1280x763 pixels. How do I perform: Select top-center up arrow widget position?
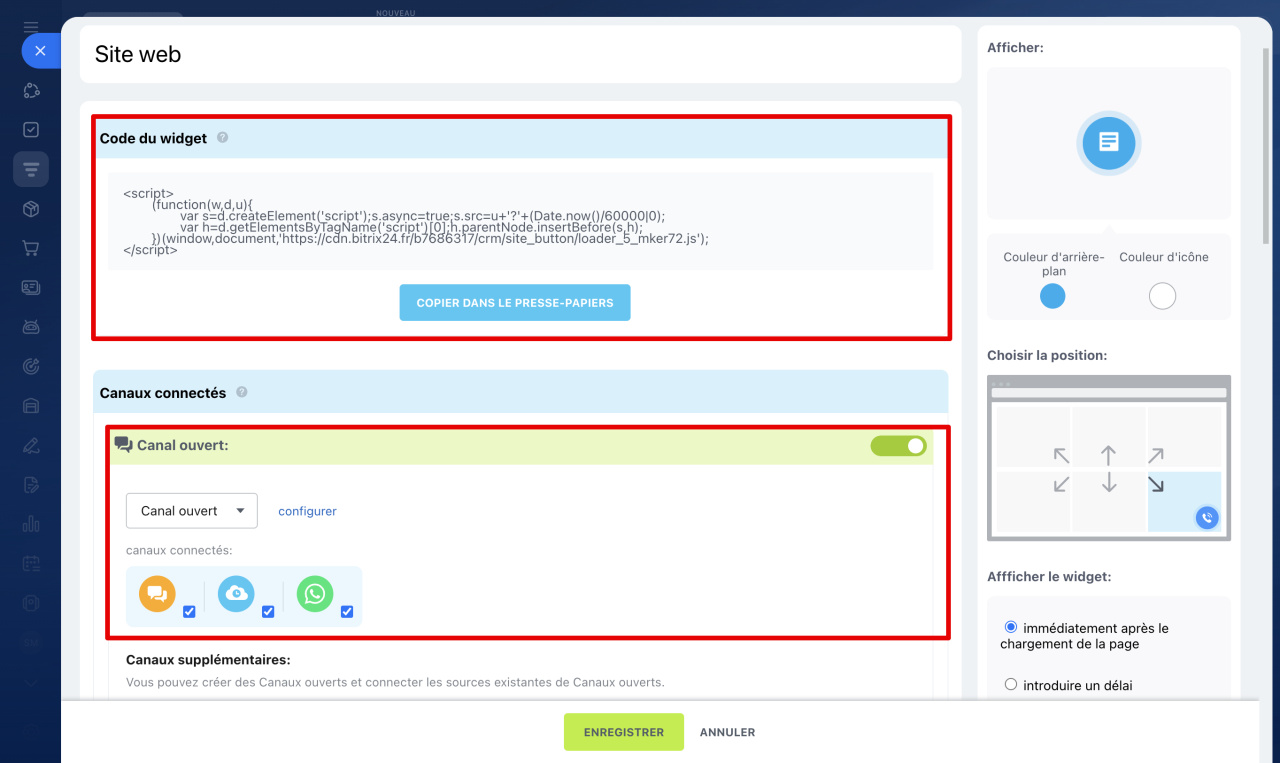(1108, 456)
